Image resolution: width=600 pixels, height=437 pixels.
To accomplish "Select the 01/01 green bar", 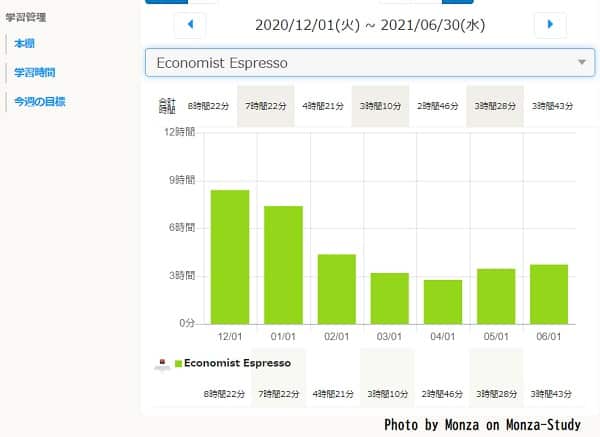I will pyautogui.click(x=283, y=264).
